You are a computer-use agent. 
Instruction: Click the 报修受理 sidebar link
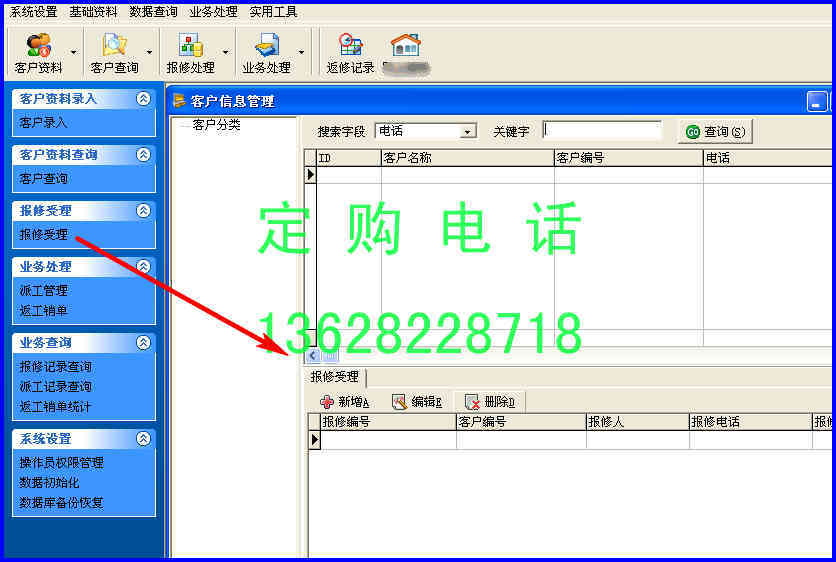44,235
